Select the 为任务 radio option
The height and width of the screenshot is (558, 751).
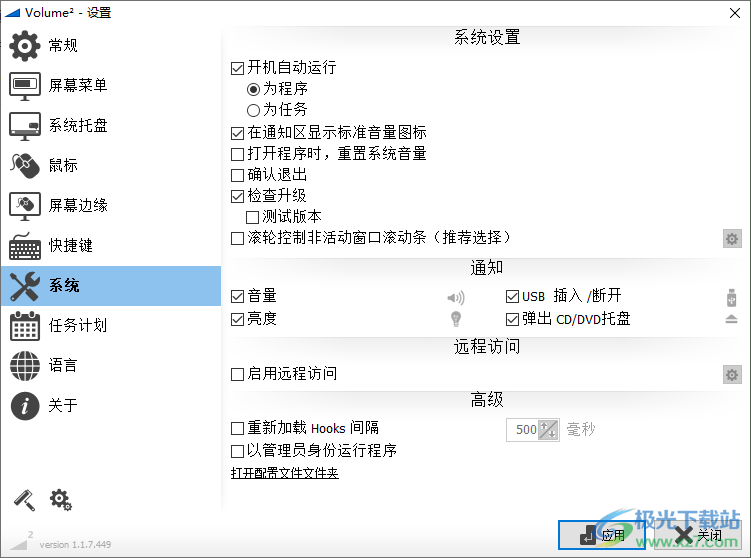pos(253,109)
